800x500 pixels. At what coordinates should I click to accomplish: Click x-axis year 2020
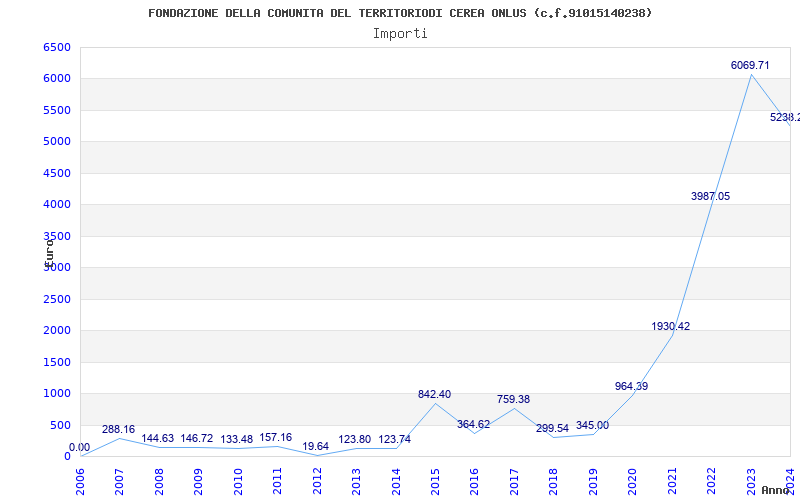[632, 482]
